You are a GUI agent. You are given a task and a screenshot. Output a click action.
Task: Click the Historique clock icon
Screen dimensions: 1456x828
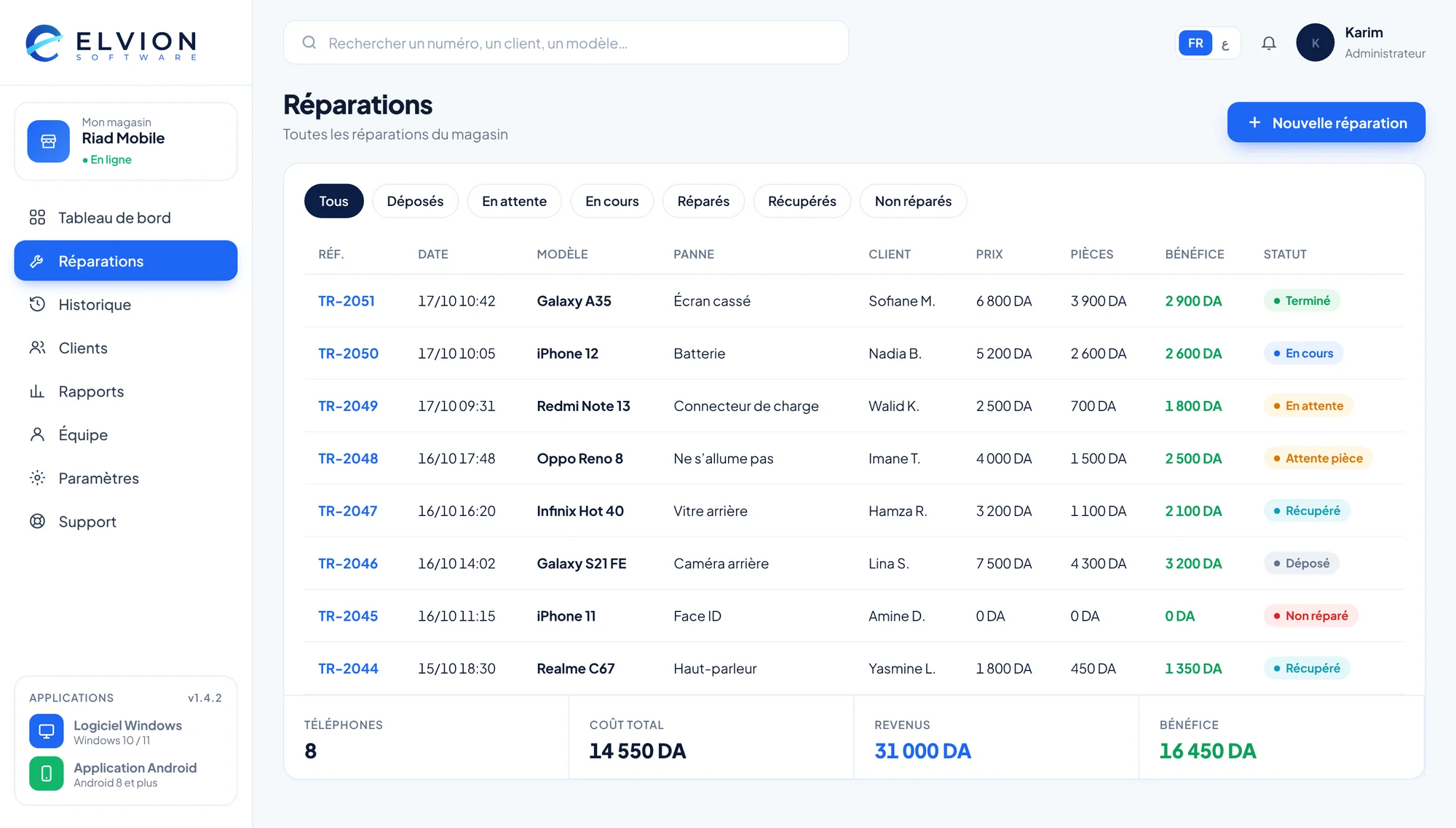pos(37,304)
